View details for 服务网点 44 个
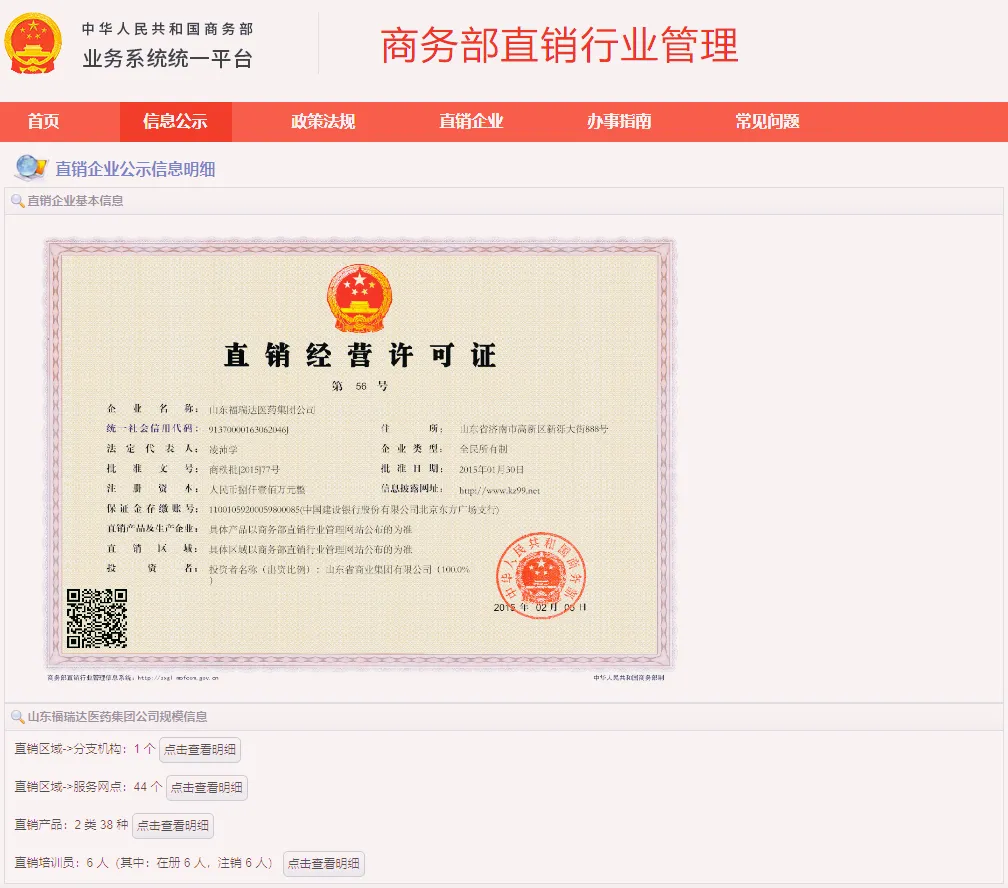This screenshot has height=888, width=1008. click(207, 788)
